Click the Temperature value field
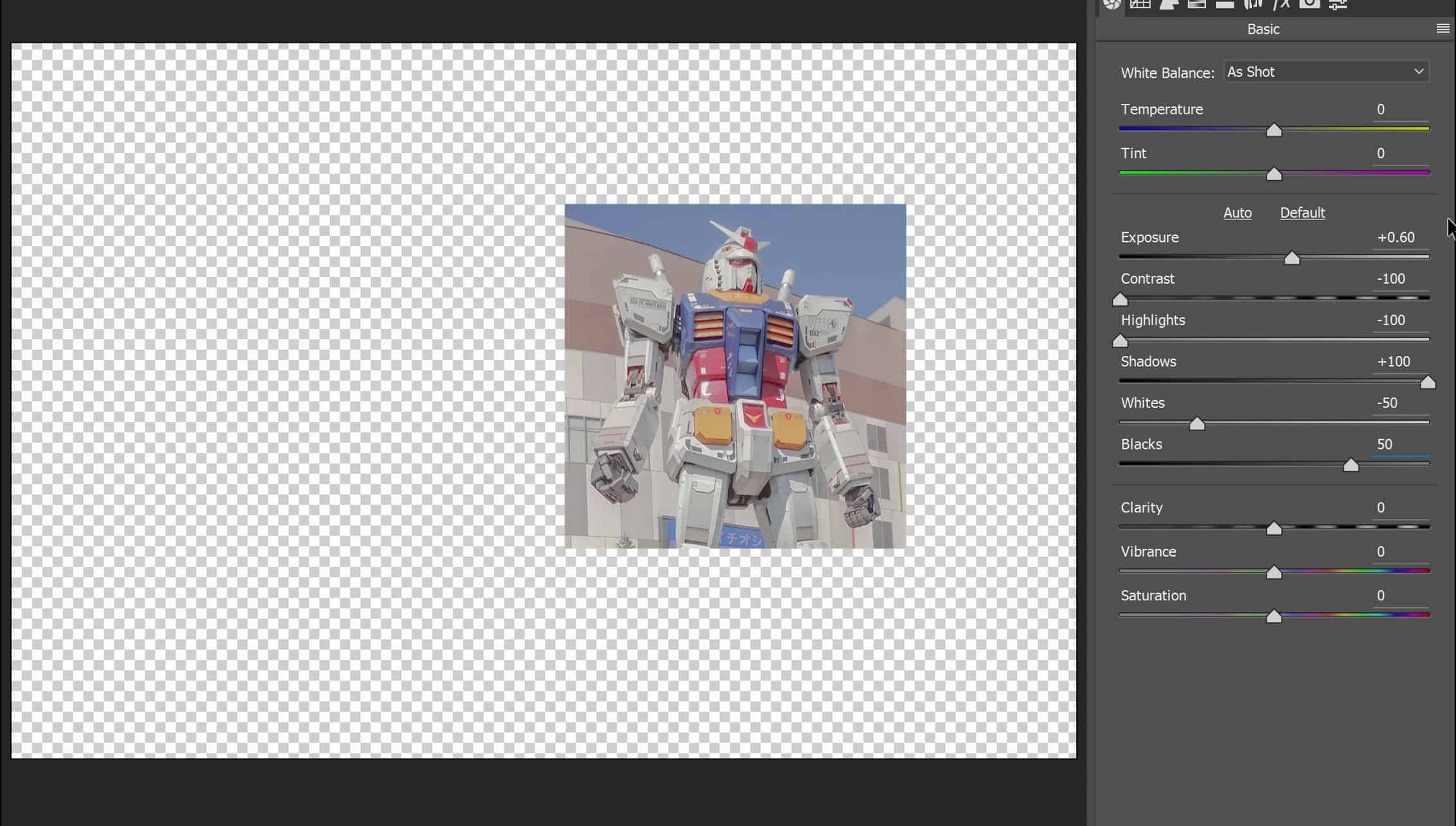 [1400, 110]
